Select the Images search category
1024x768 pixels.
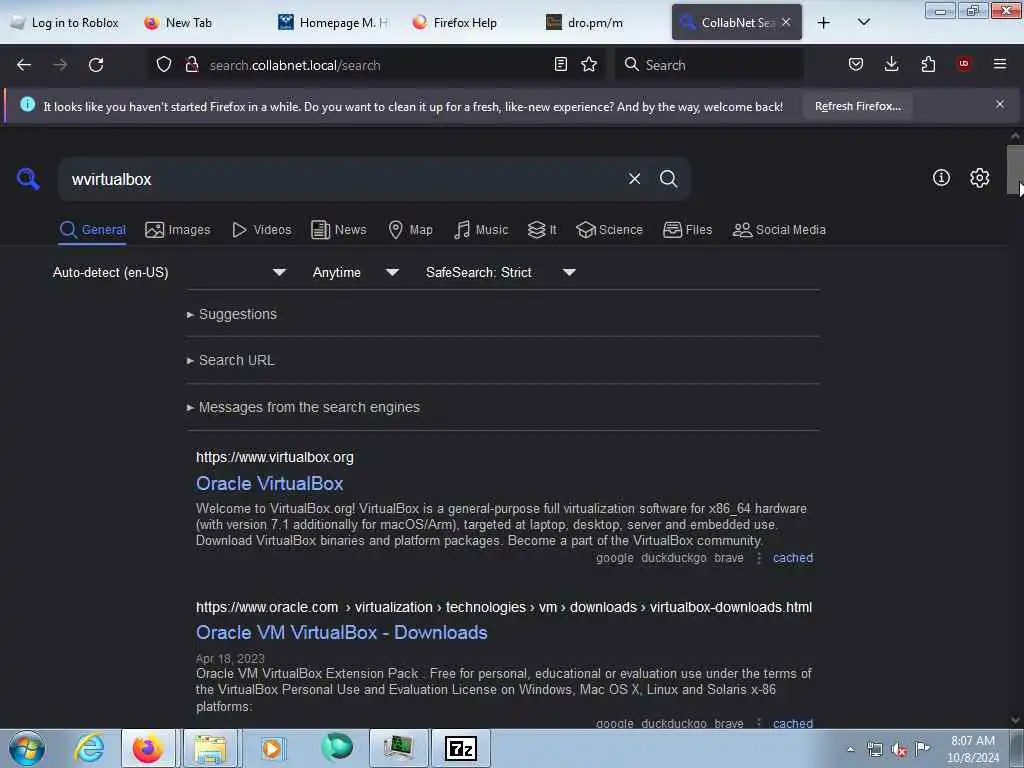[x=178, y=230]
